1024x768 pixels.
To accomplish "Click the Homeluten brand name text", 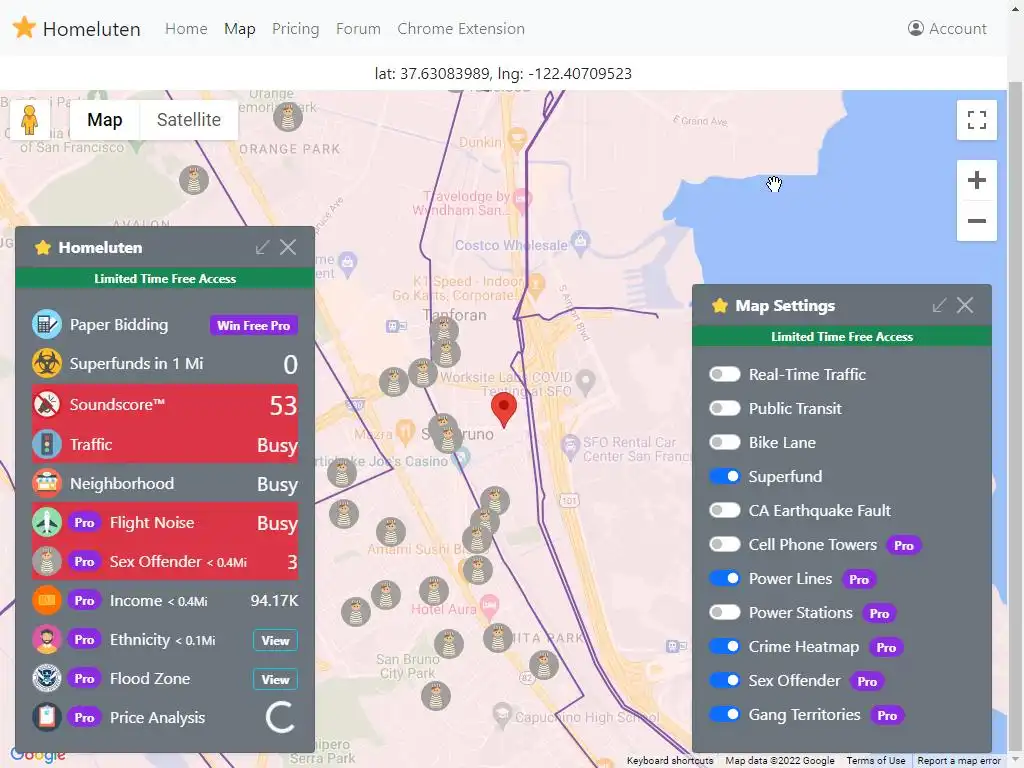I will 91,29.
